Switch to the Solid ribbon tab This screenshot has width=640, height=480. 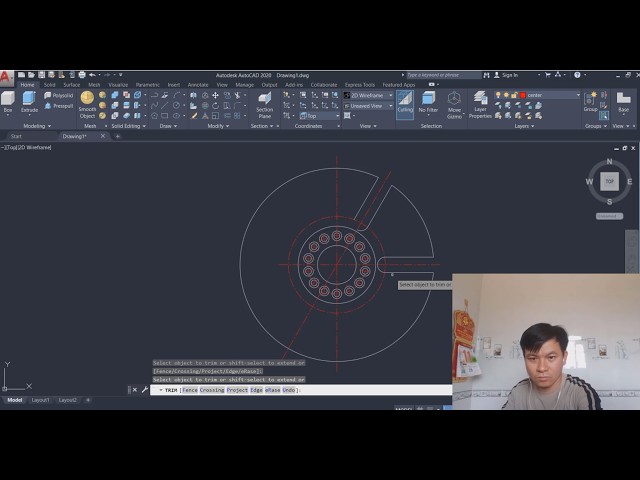[49, 85]
